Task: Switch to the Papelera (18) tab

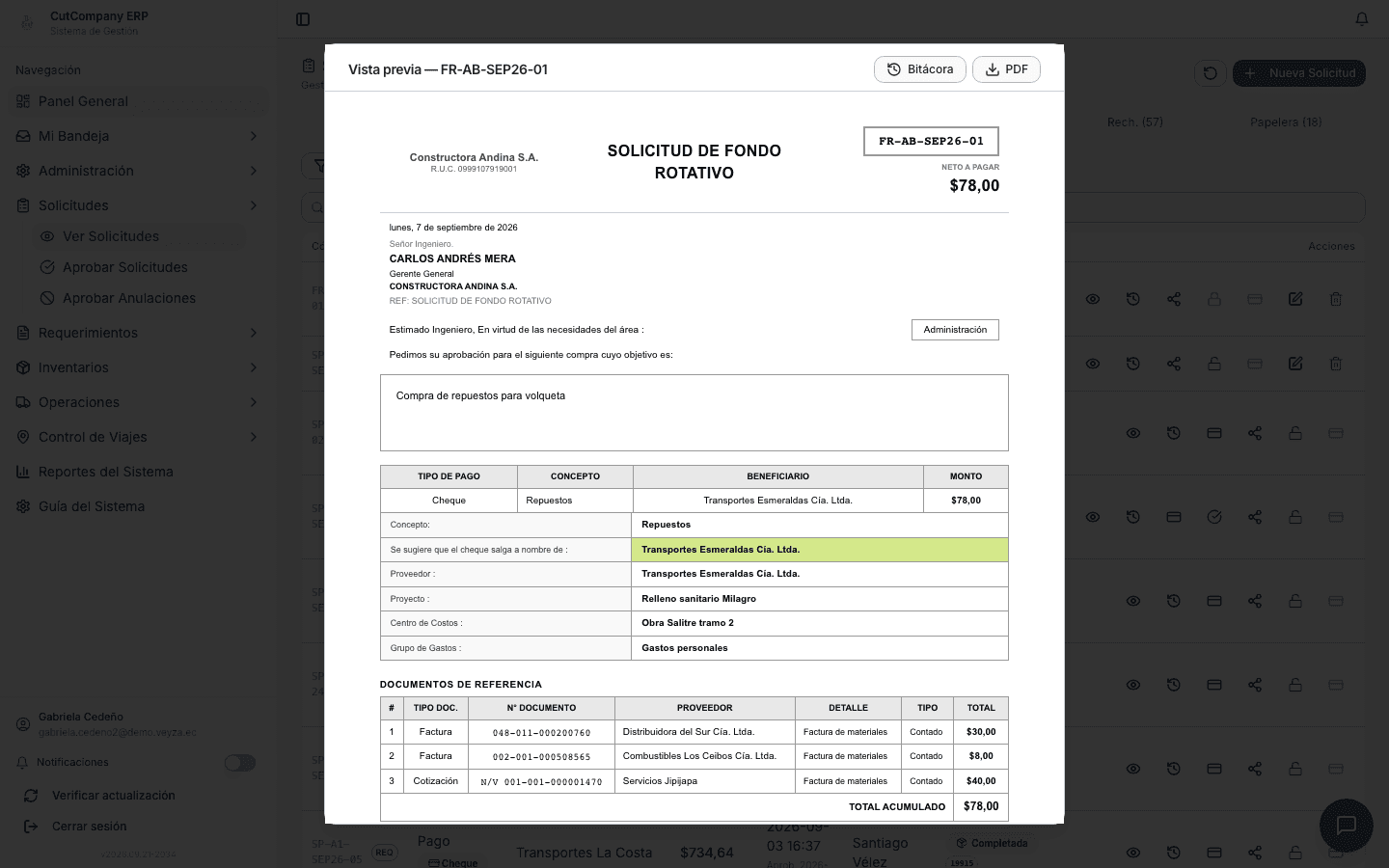Action: coord(1286,122)
